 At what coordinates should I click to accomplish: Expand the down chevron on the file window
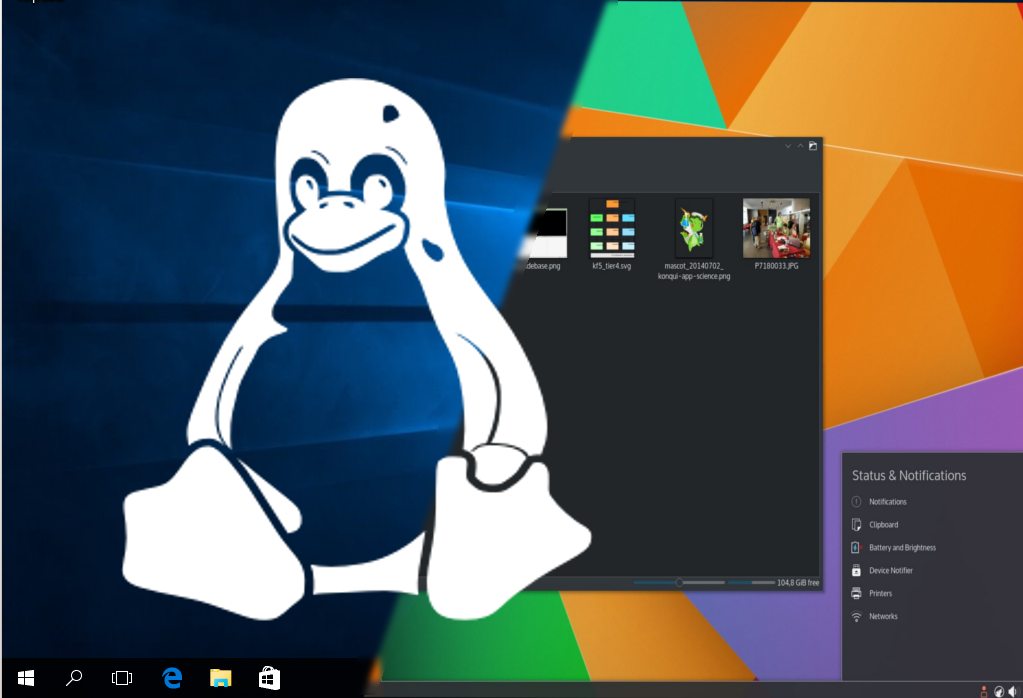[787, 145]
